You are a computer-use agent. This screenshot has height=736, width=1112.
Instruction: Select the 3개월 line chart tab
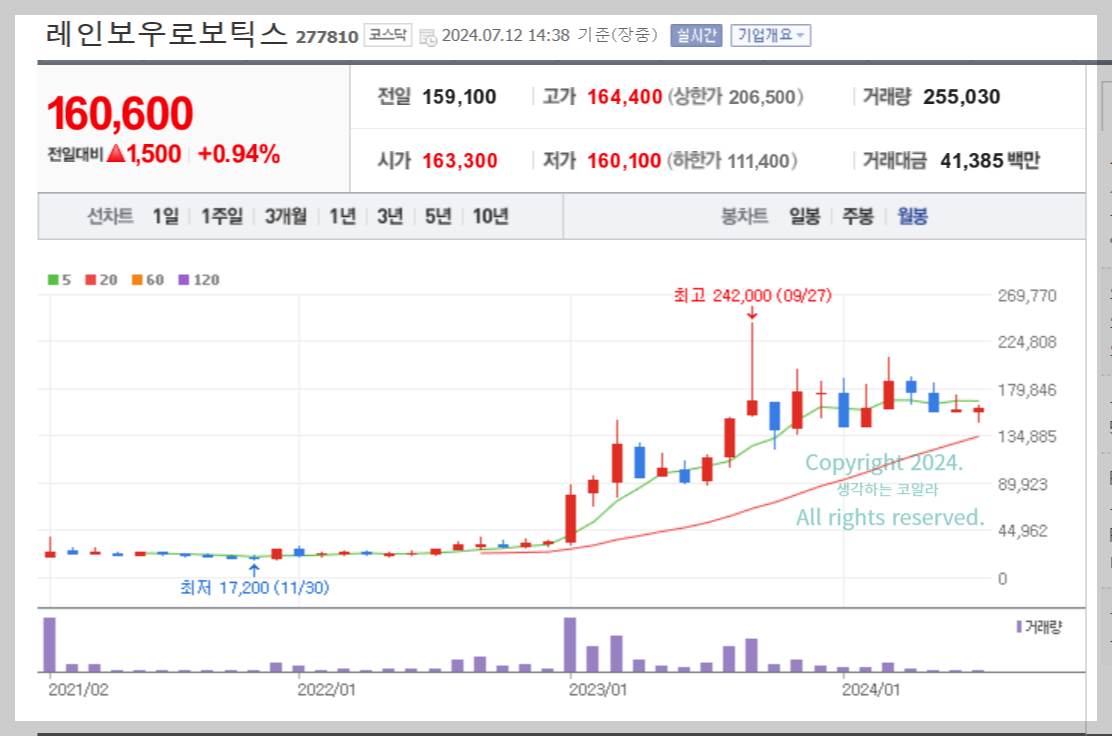point(286,216)
